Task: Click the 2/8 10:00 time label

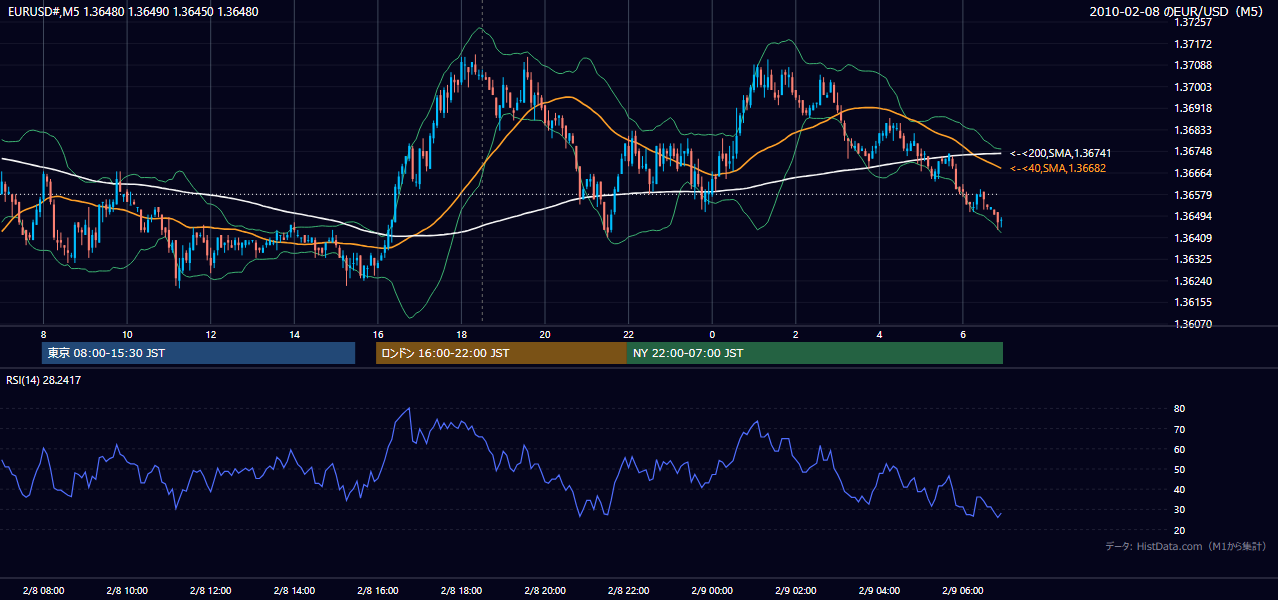Action: (x=127, y=591)
